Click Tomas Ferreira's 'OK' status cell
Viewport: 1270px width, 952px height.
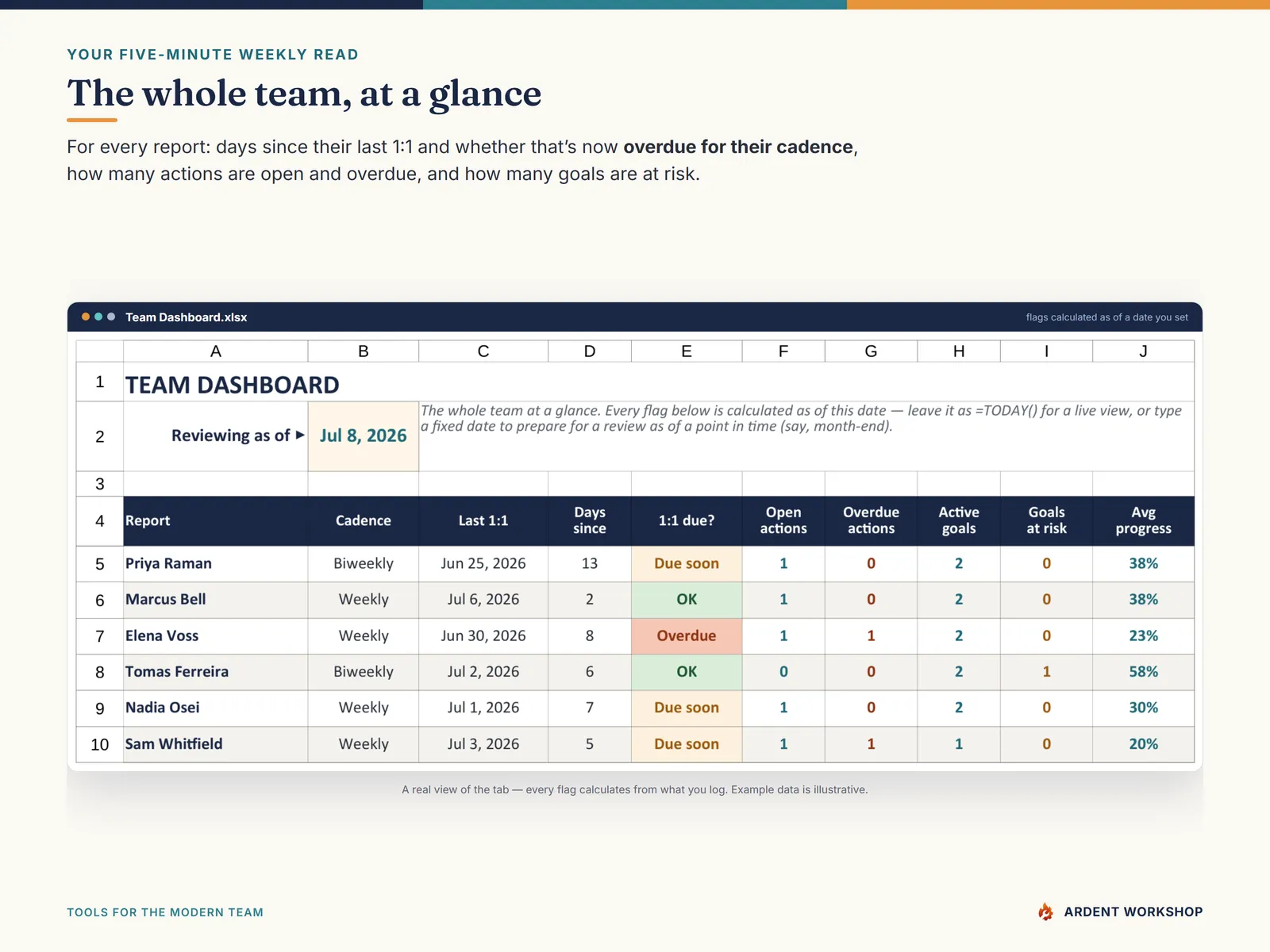coord(687,672)
